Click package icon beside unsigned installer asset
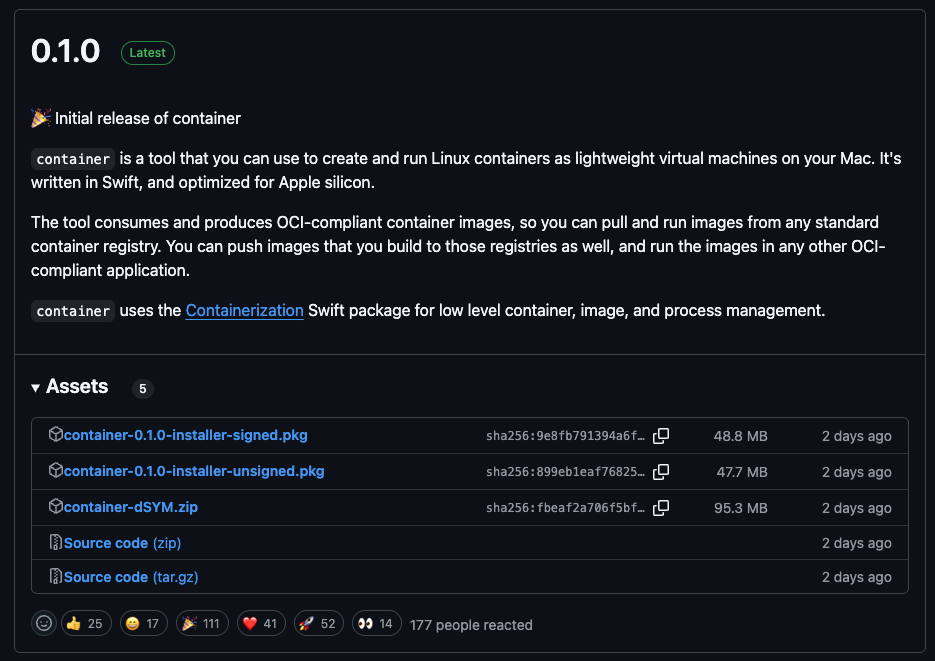The width and height of the screenshot is (935, 661). click(57, 471)
